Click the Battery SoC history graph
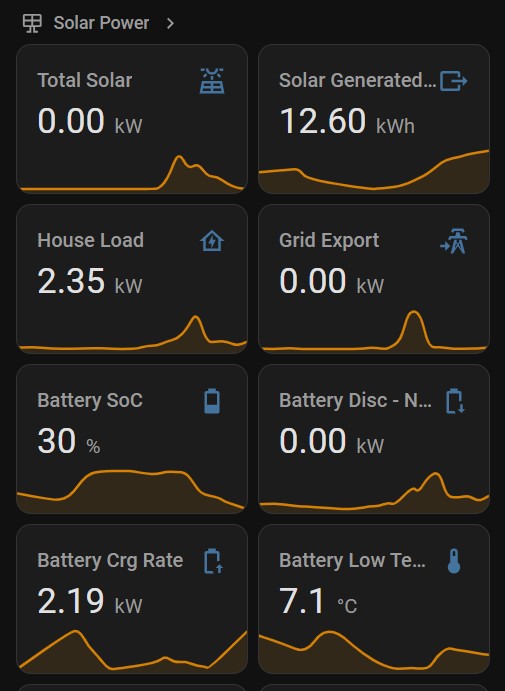This screenshot has height=691, width=505. pyautogui.click(x=132, y=491)
